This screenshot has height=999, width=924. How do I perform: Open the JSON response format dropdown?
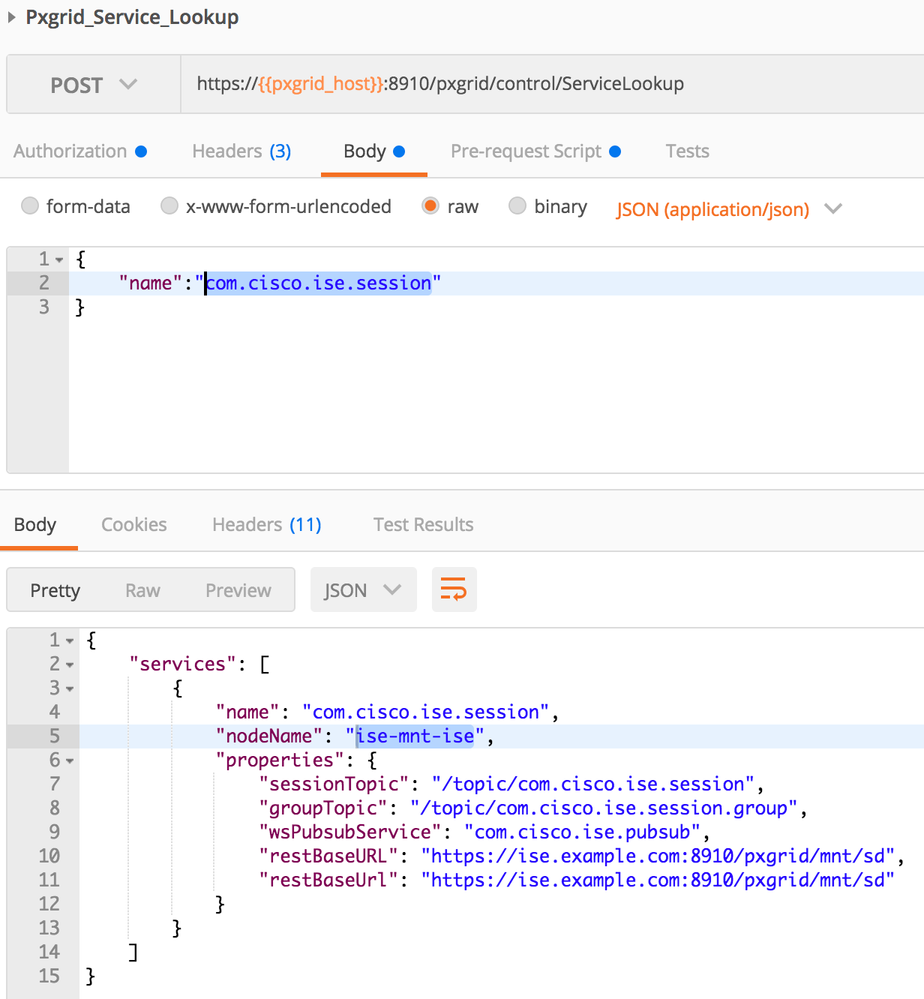[x=363, y=590]
